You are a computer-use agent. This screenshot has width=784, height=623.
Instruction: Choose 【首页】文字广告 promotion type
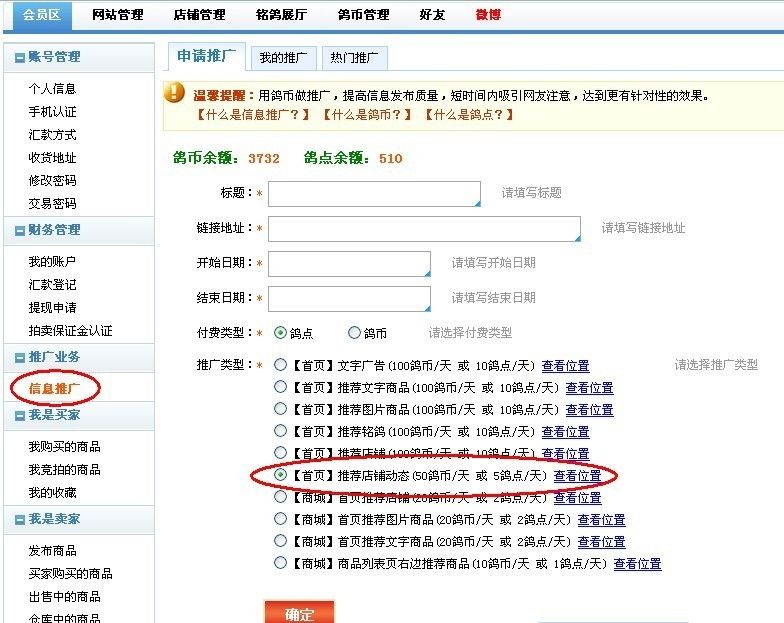point(280,366)
